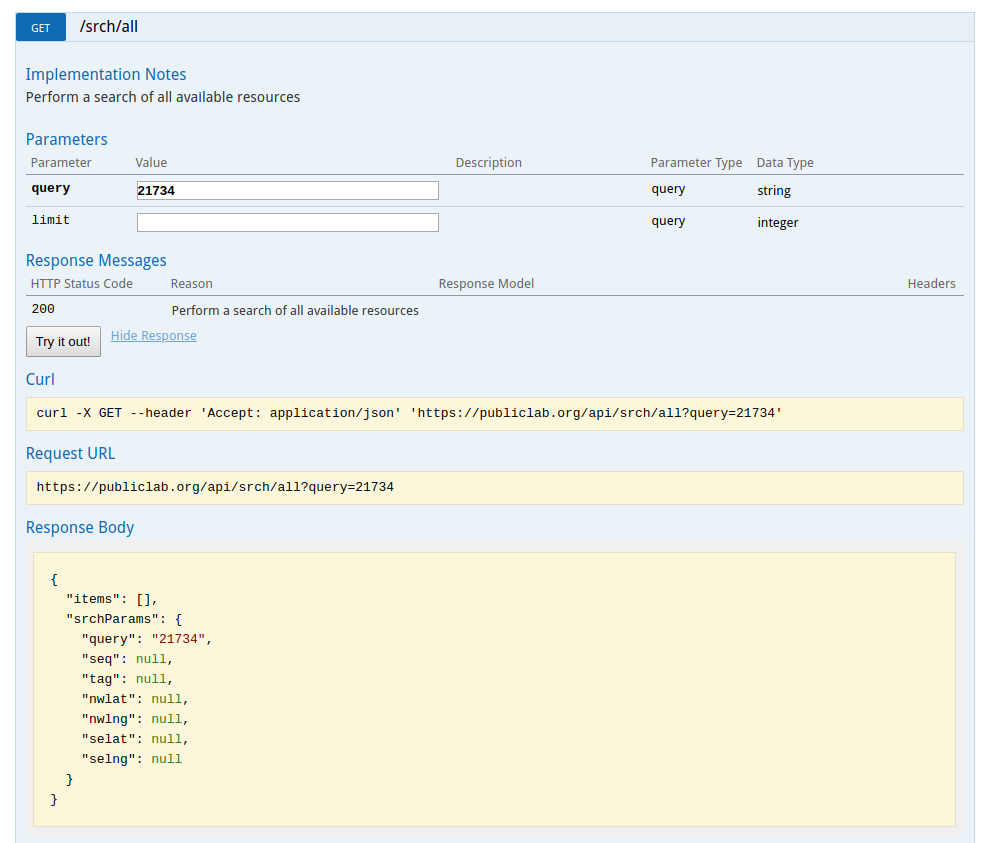Viewport: 993px width, 843px height.
Task: Click the Response Body heading
Action: (80, 527)
